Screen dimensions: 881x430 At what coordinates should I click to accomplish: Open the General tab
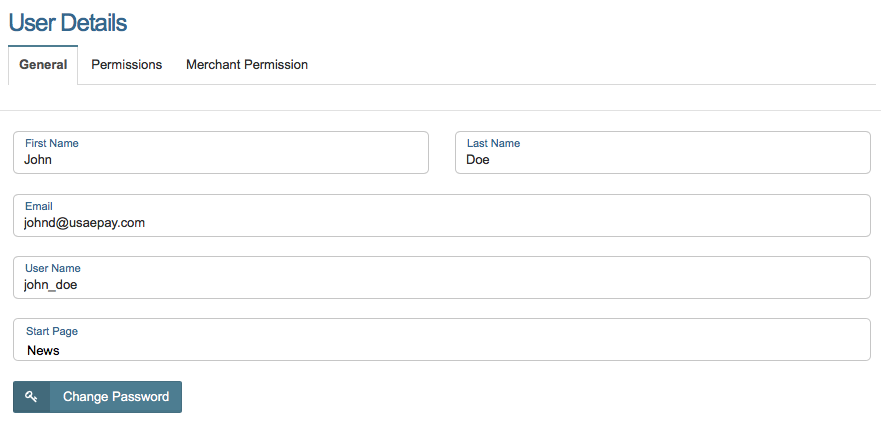pyautogui.click(x=43, y=65)
